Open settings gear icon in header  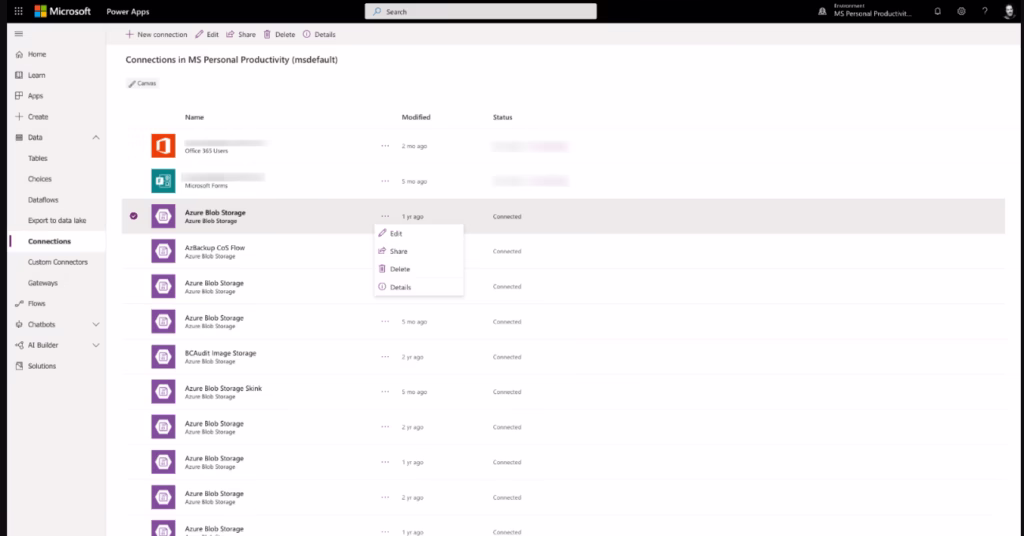tap(961, 11)
